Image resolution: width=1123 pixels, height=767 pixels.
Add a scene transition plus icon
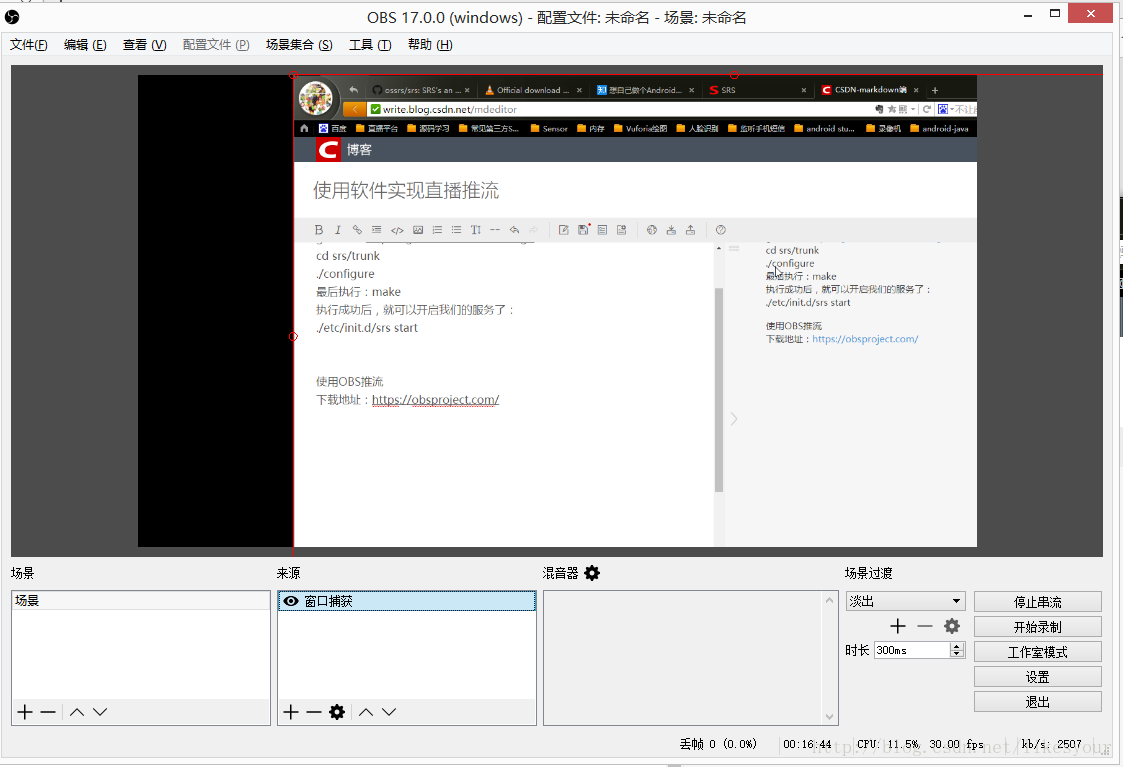(x=898, y=627)
